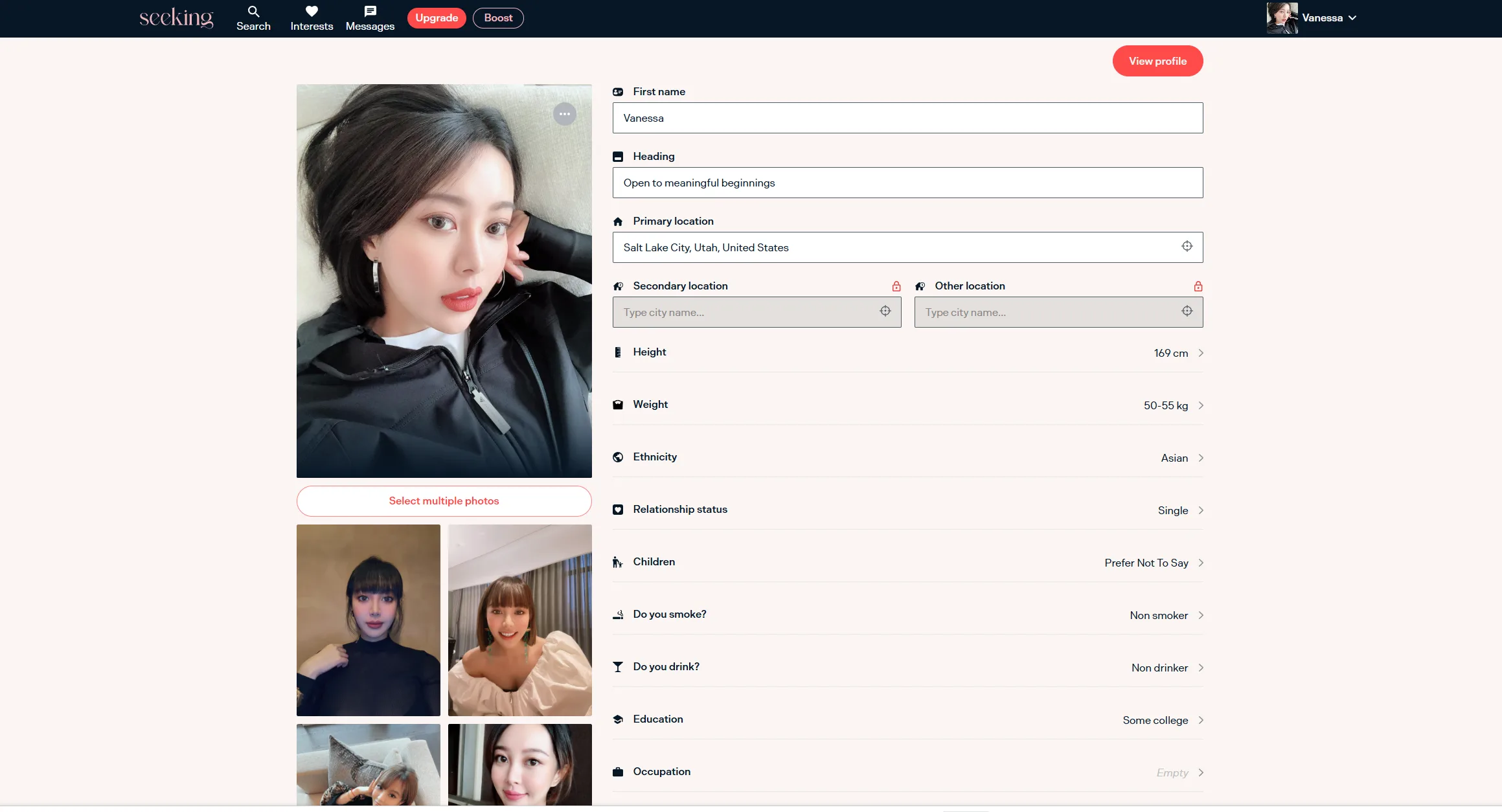
Task: Click Select multiple photos button
Action: [x=444, y=501]
